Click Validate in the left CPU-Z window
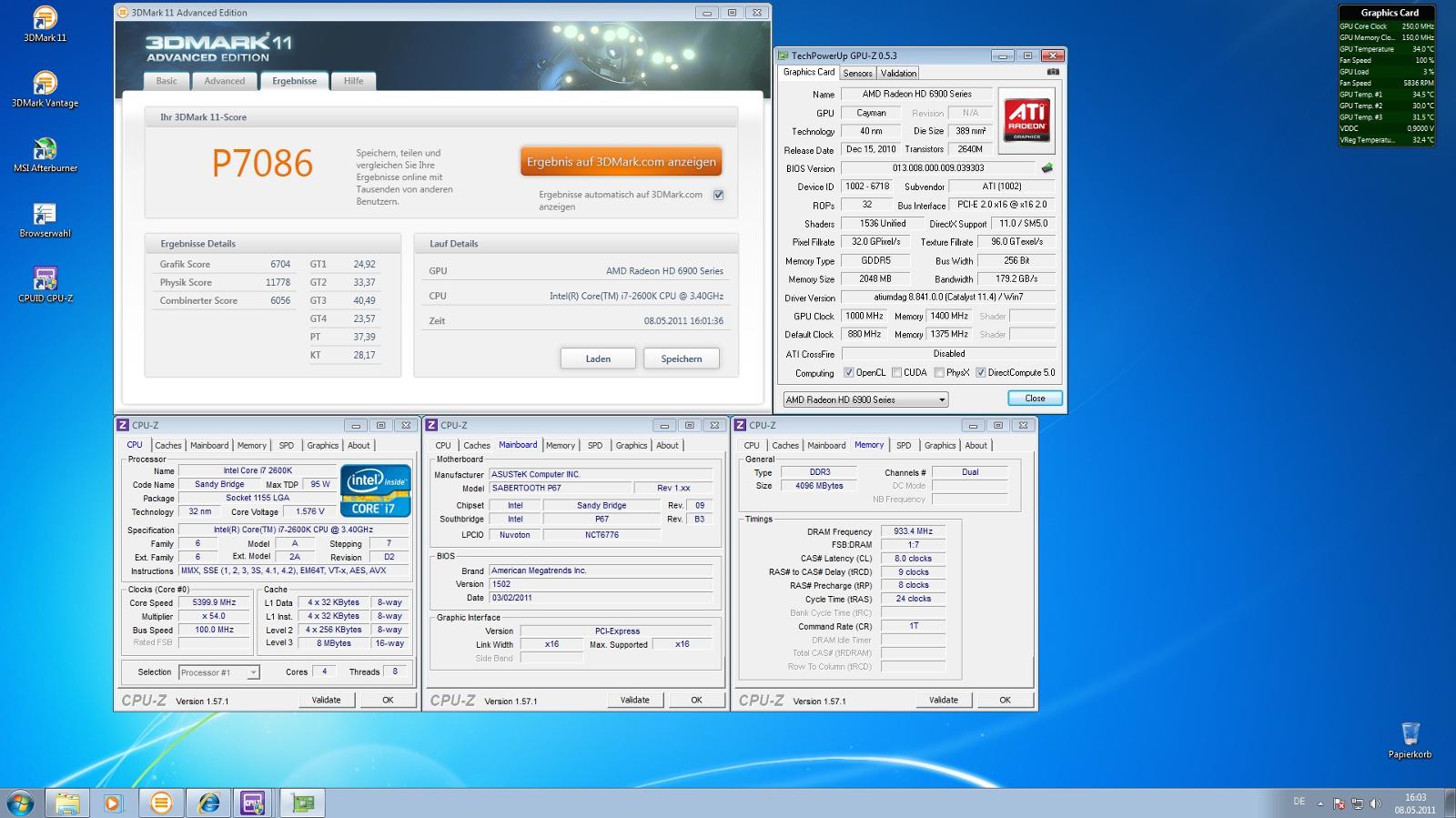The width and height of the screenshot is (1456, 818). 327,700
